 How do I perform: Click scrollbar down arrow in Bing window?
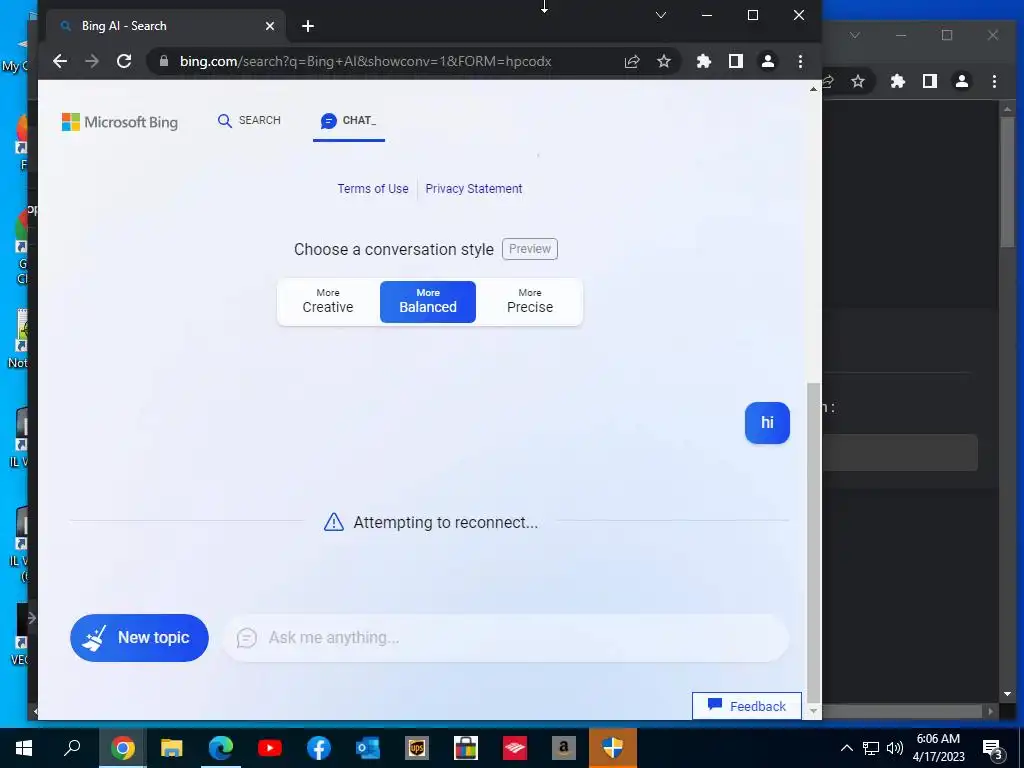(x=813, y=711)
